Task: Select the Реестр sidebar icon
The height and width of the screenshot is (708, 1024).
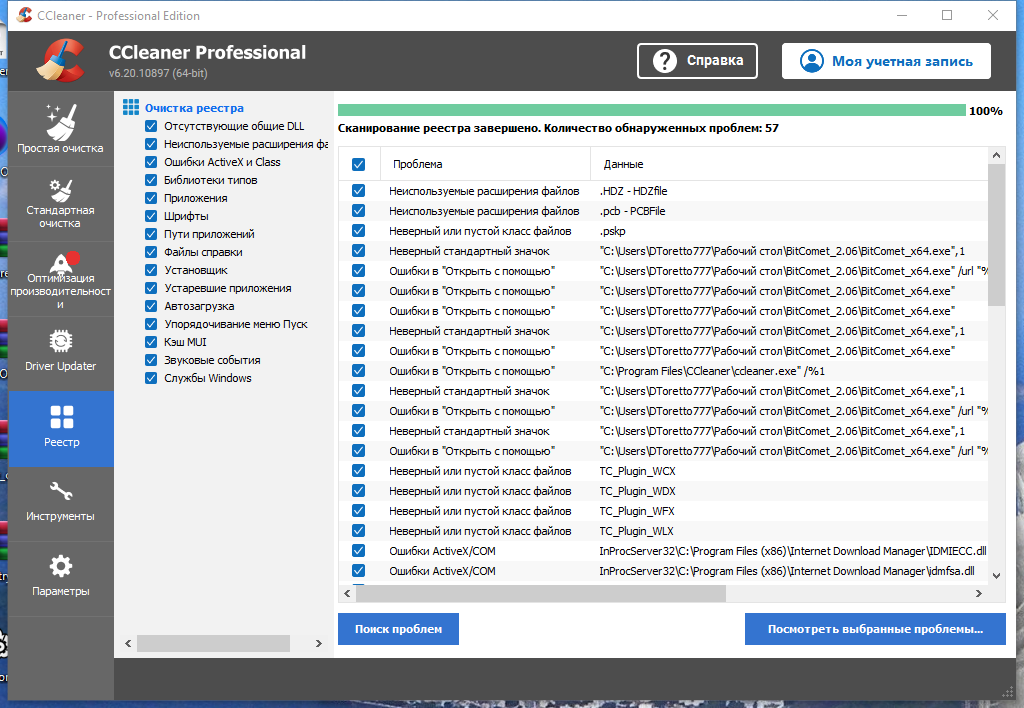Action: [x=61, y=417]
